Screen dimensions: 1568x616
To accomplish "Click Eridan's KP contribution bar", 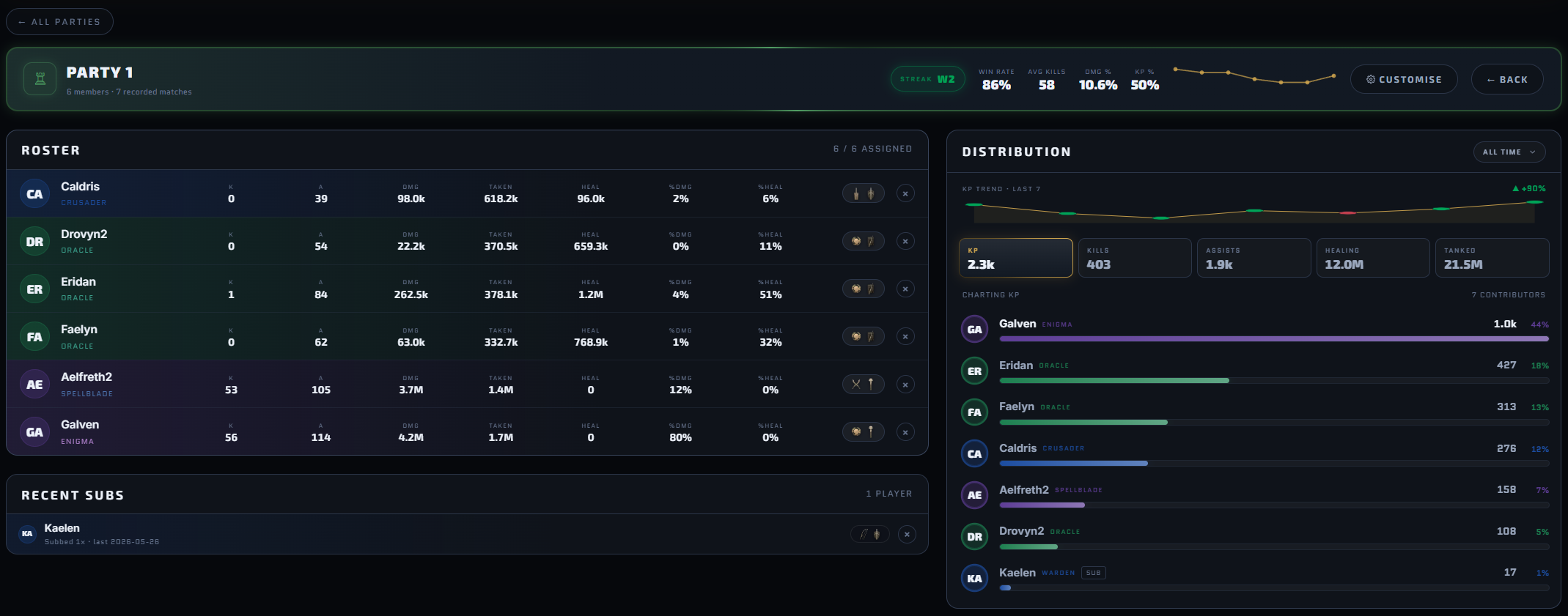I will point(1274,381).
